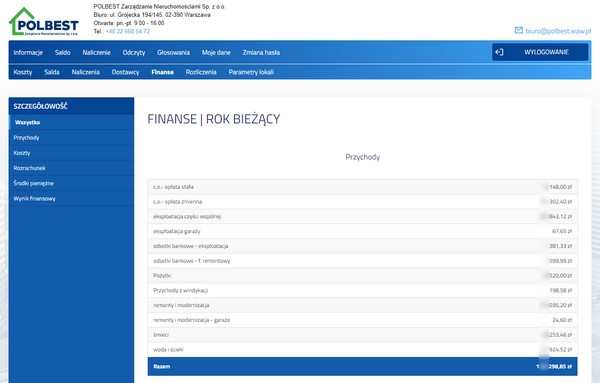Image resolution: width=600 pixels, height=383 pixels.
Task: Click the 24,60 zł amount
Action: pos(562,320)
